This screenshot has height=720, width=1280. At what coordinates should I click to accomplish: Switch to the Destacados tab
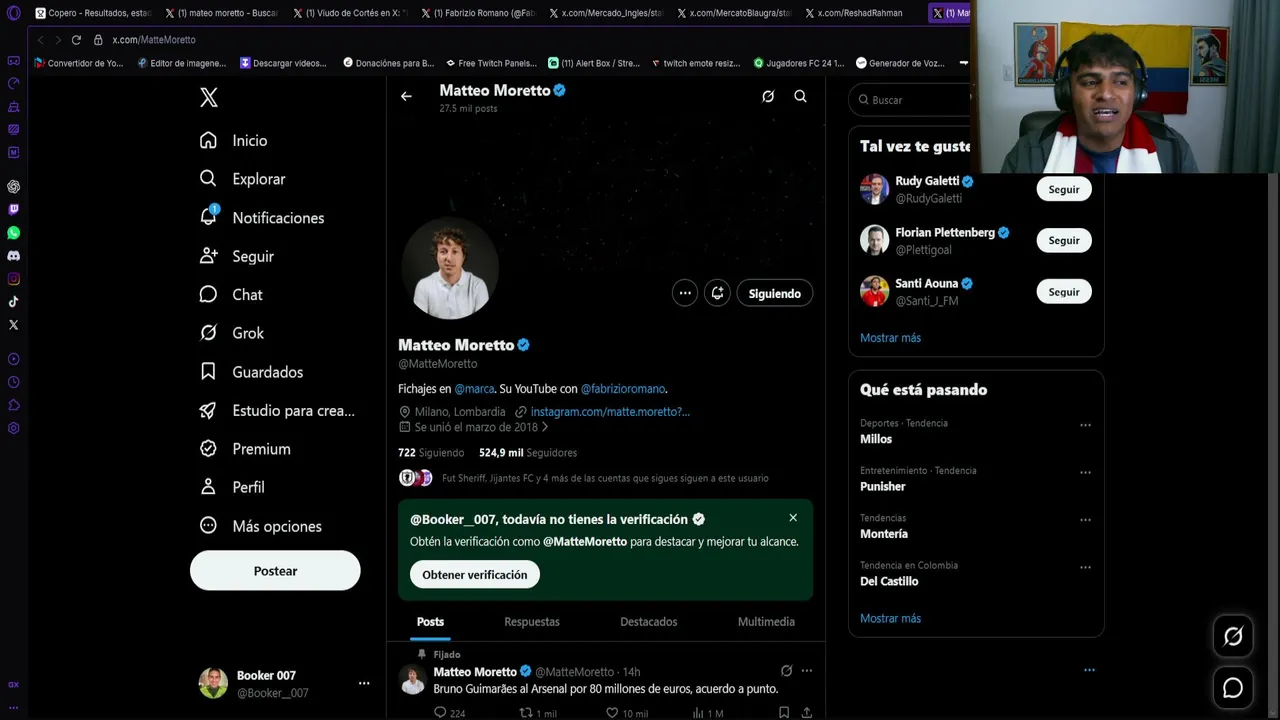coord(649,622)
